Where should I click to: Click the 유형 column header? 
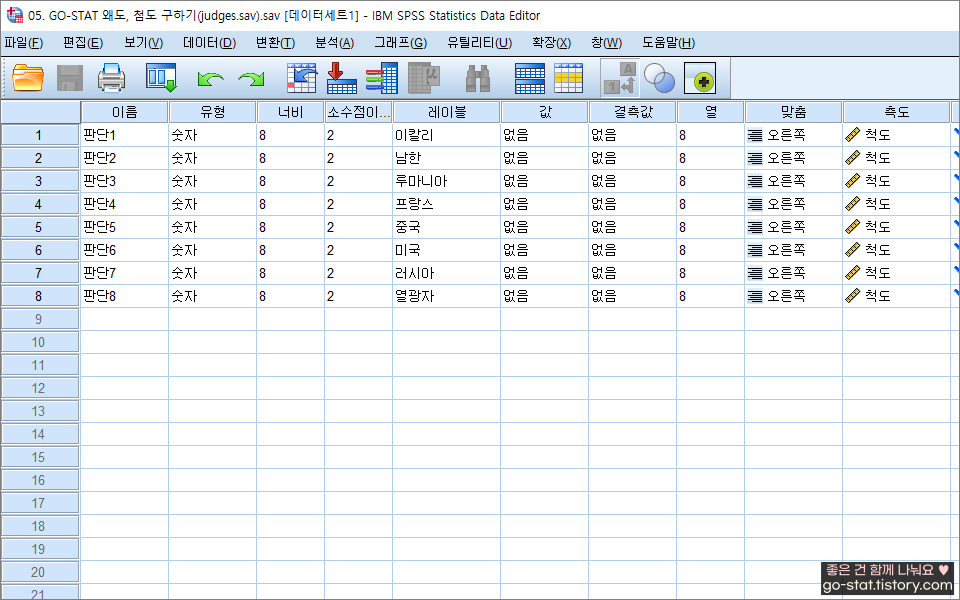pyautogui.click(x=212, y=112)
